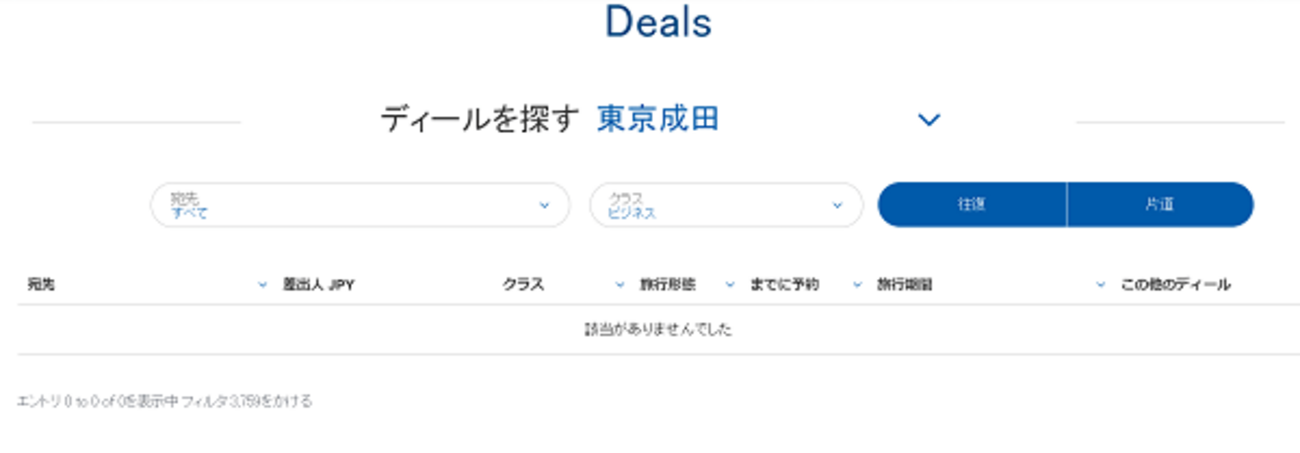Select the 往復 round-trip option
1300x453 pixels.
(x=971, y=205)
